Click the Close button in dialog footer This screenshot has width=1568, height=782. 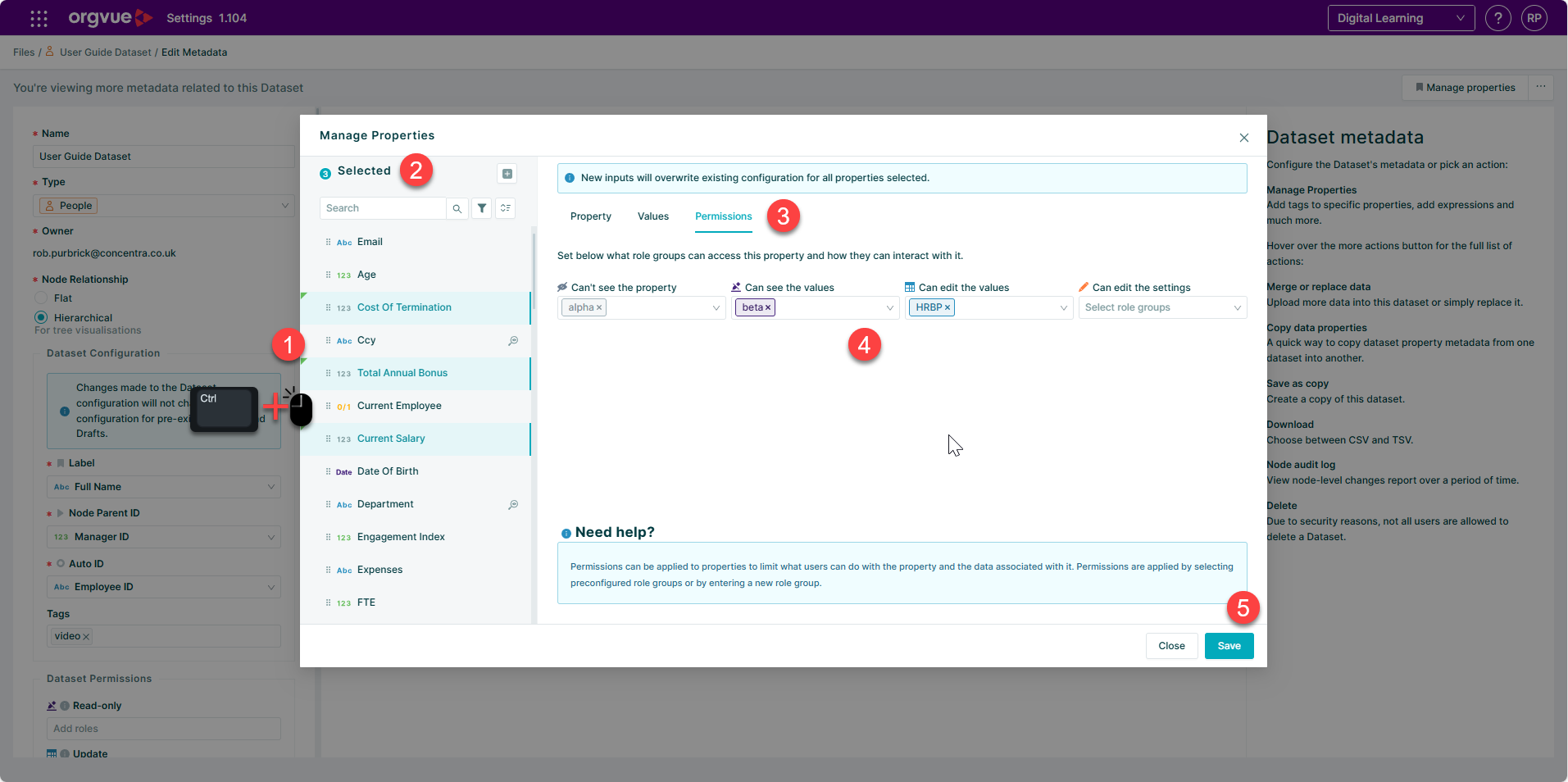1171,646
